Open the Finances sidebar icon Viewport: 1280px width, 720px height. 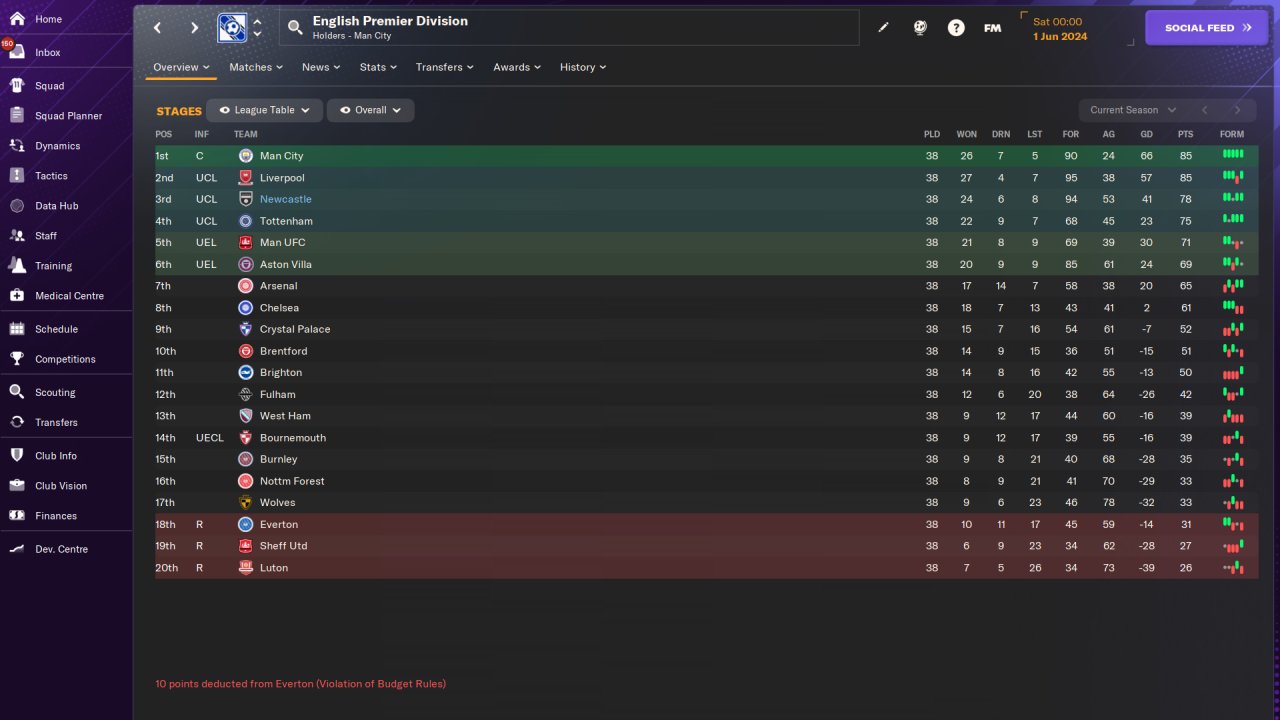pos(17,516)
